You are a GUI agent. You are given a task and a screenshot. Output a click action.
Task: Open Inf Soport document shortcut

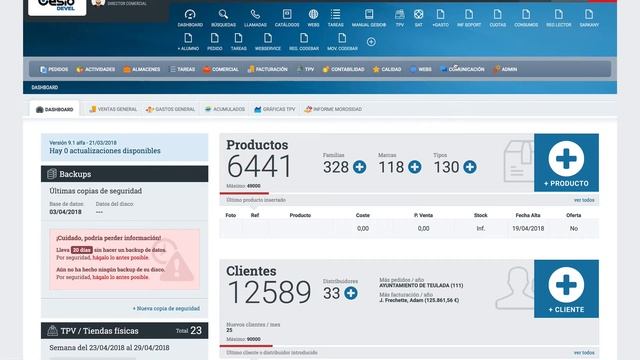tap(469, 18)
